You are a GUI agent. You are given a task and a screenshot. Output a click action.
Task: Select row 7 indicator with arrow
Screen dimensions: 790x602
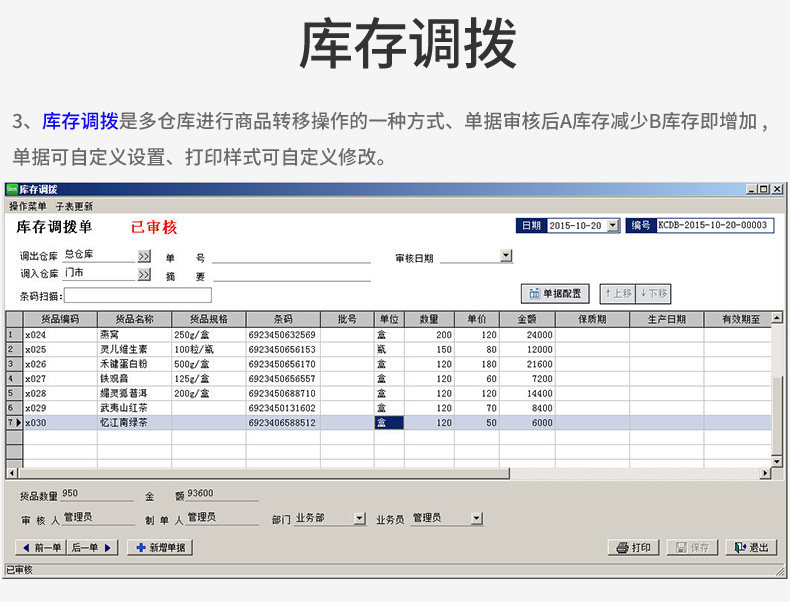tap(14, 422)
